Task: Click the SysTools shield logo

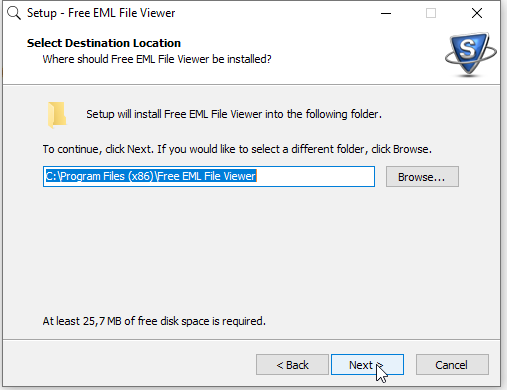Action: tap(470, 55)
